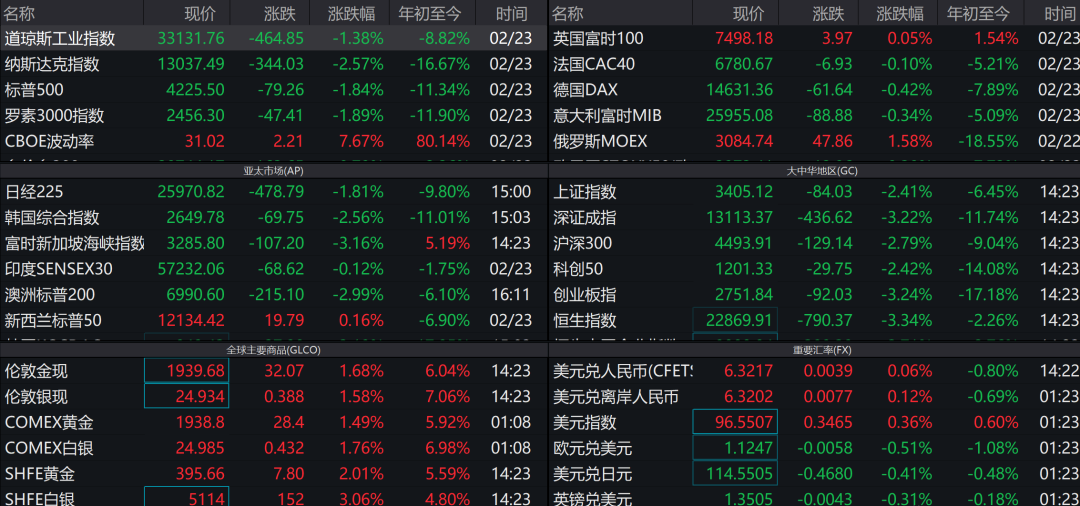Click the boxed 恒生指数 price 22869.91
Image resolution: width=1080 pixels, height=506 pixels.
(735, 321)
